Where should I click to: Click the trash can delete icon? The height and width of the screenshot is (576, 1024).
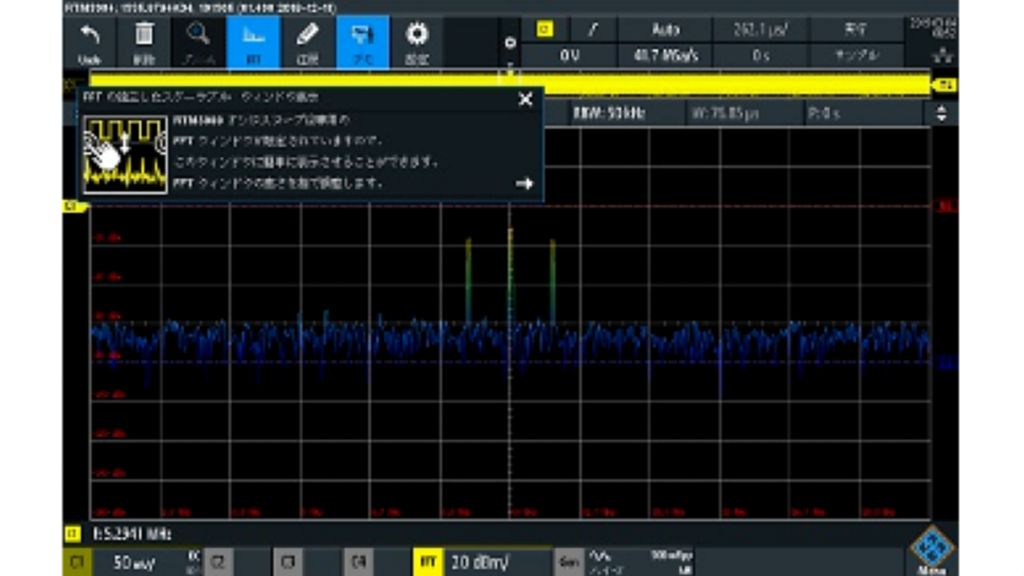point(144,42)
